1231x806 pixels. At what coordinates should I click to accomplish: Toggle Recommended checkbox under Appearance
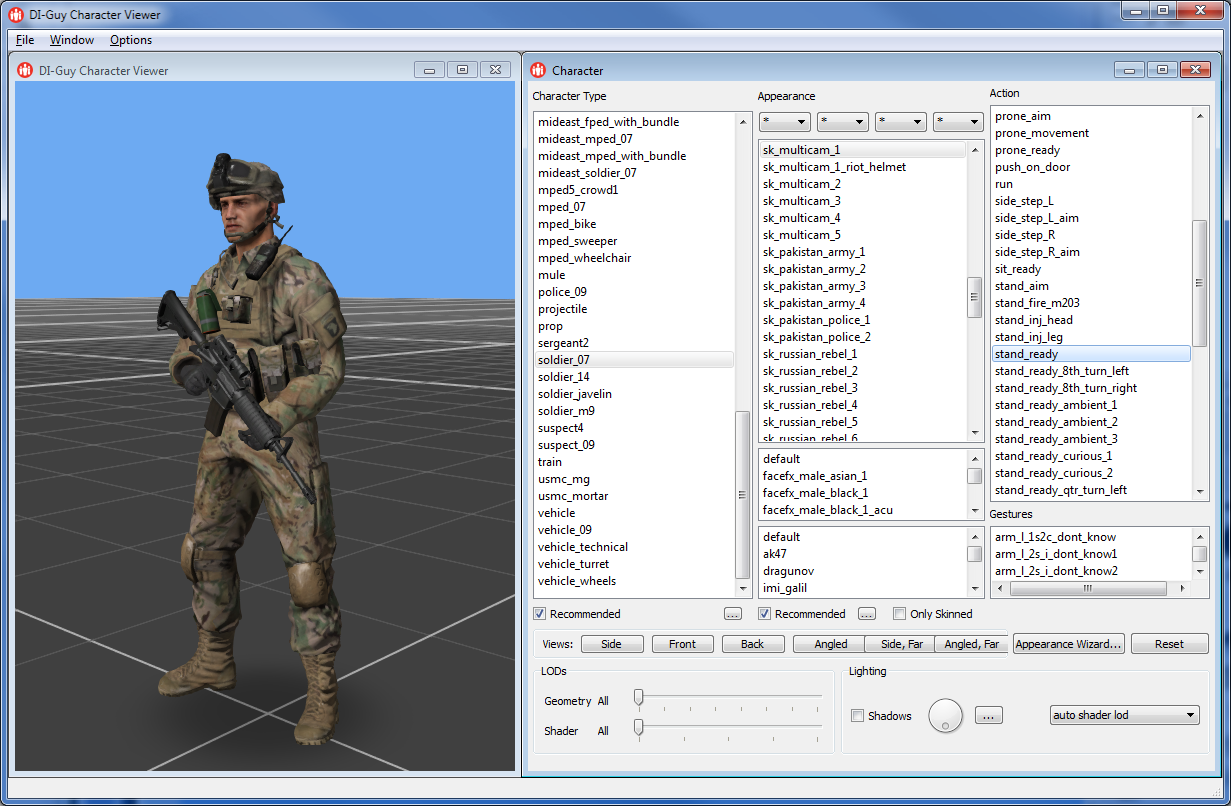click(x=765, y=614)
